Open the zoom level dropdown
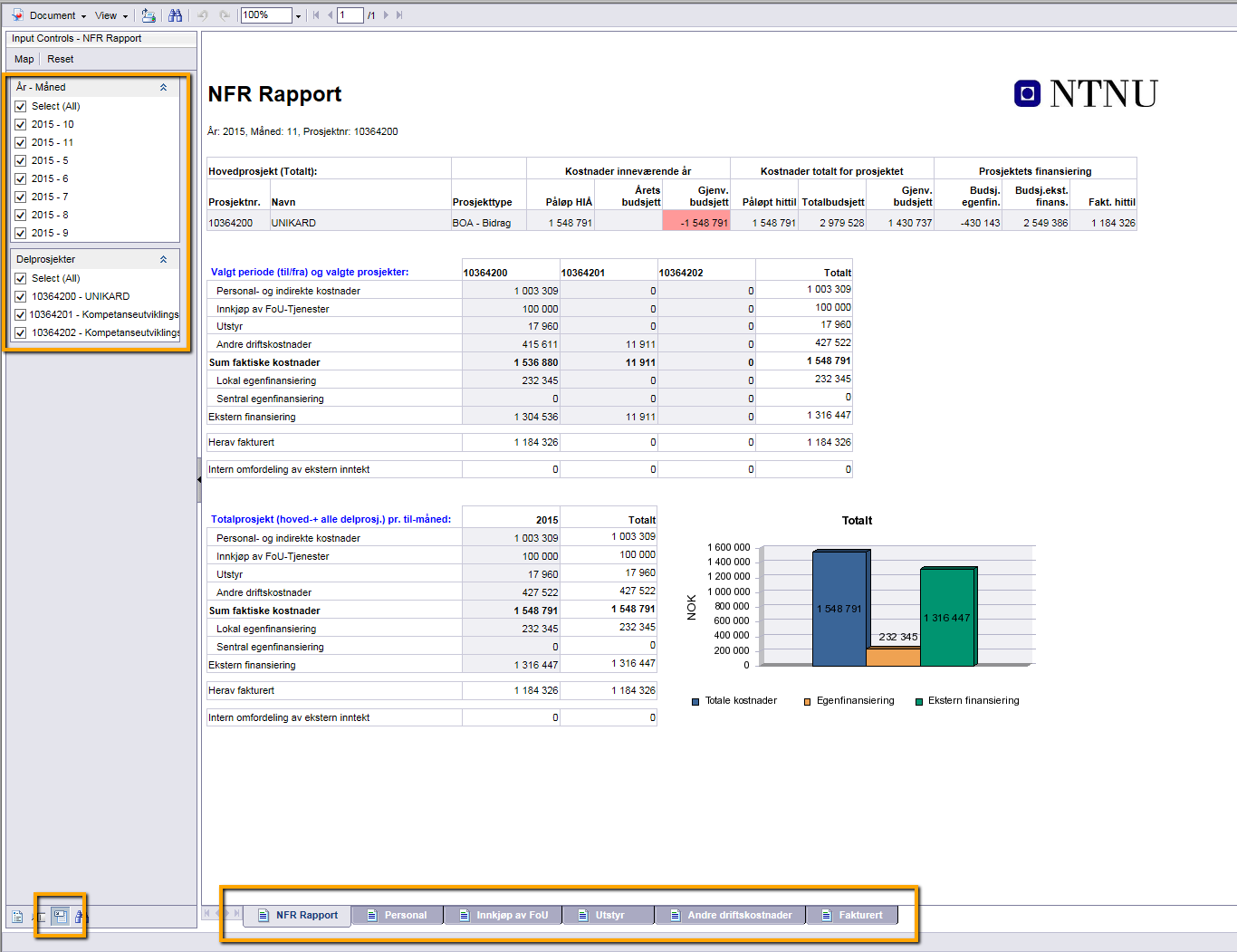Screen dimensions: 1237x952 tap(298, 15)
